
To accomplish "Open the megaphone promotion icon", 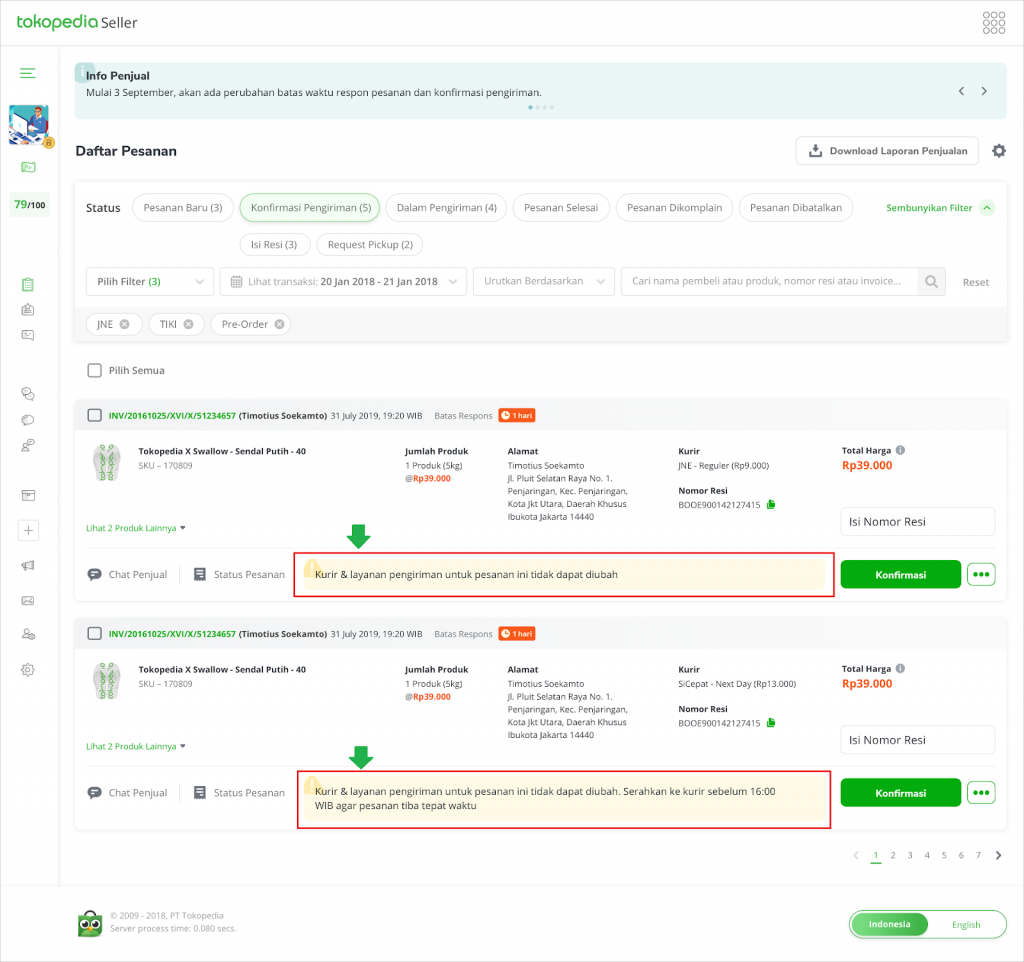I will [28, 566].
